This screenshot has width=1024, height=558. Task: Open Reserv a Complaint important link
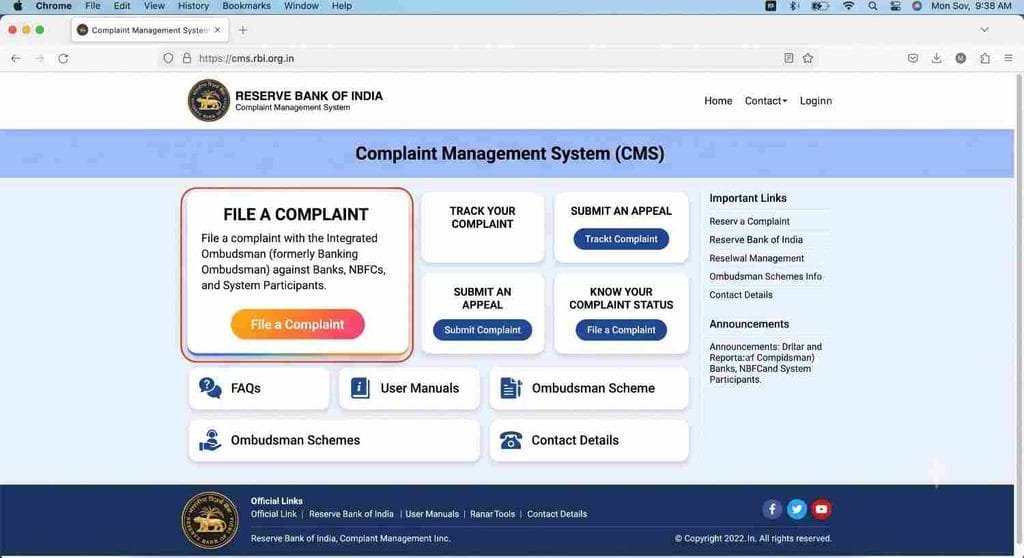(x=749, y=222)
